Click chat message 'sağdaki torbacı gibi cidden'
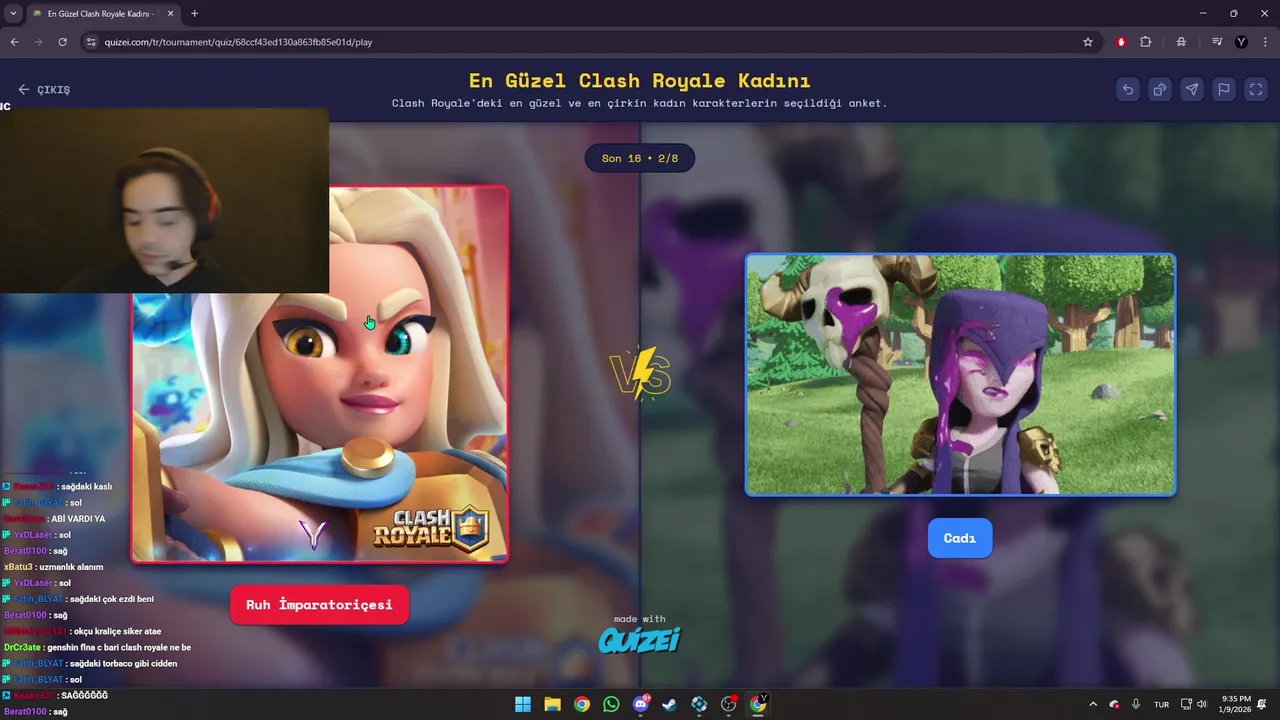The height and width of the screenshot is (720, 1280). 123,663
